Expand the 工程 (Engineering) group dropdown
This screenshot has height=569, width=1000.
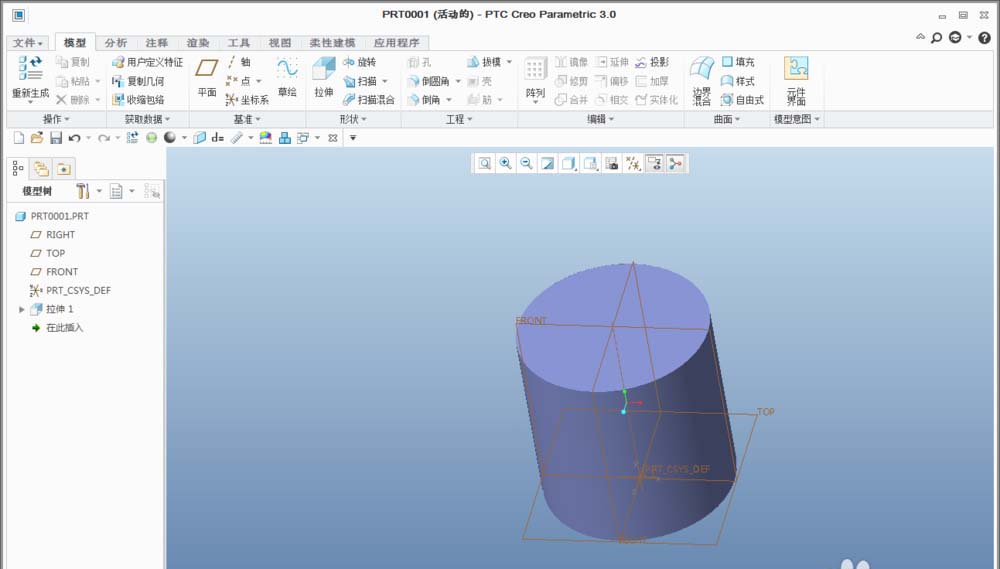(459, 119)
